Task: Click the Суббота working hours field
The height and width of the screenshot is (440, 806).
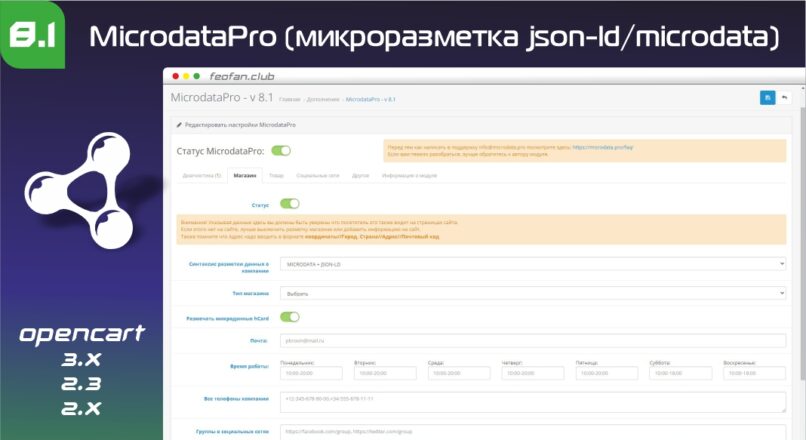Action: [681, 373]
